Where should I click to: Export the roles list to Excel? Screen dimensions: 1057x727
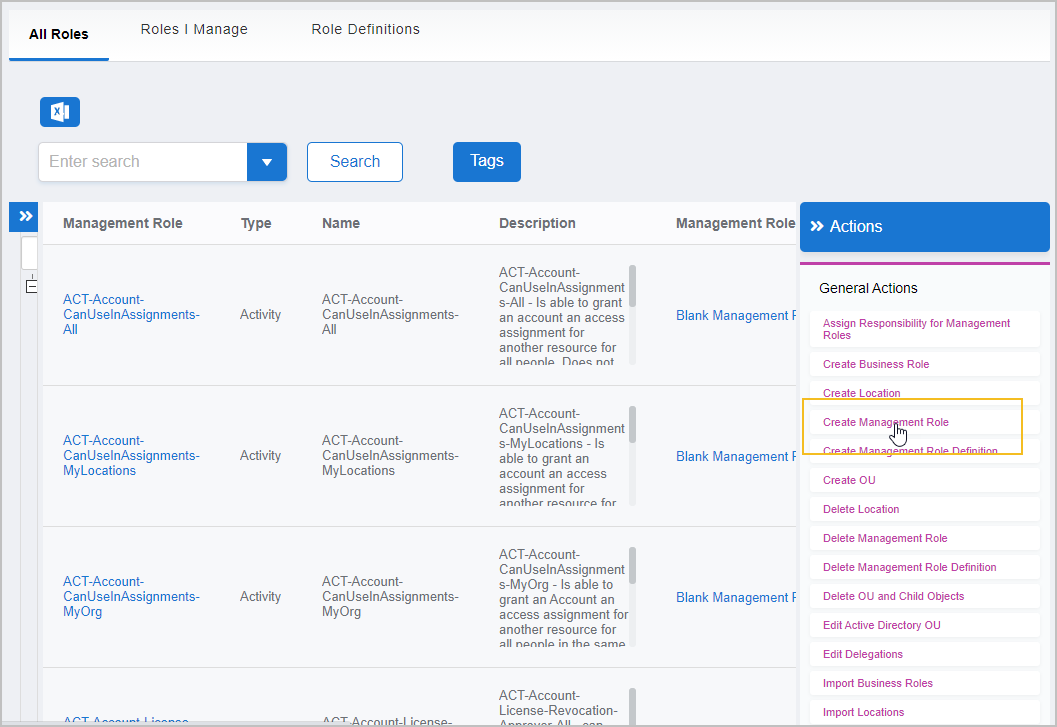pos(60,112)
